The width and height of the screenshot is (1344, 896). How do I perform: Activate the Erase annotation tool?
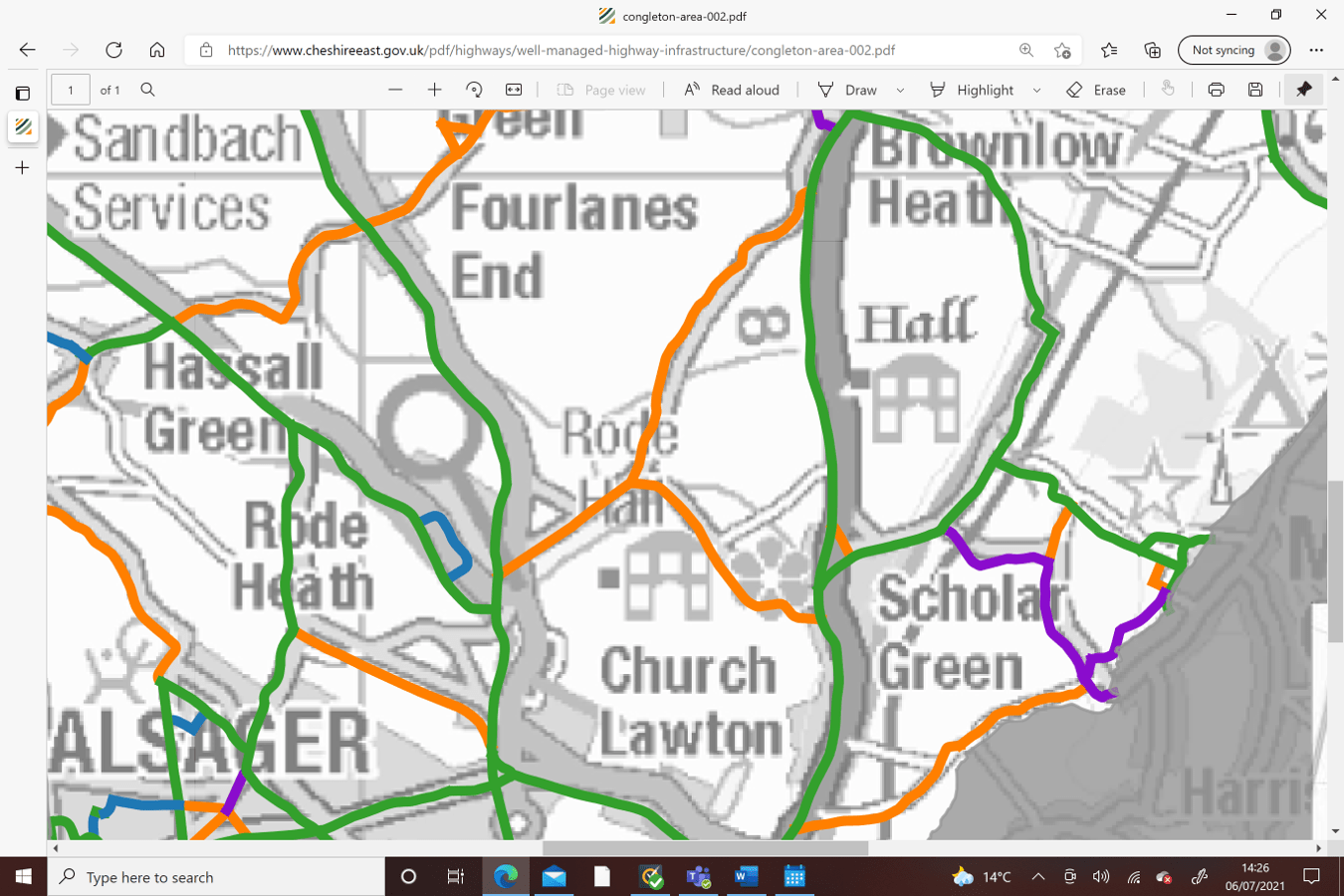[1096, 90]
